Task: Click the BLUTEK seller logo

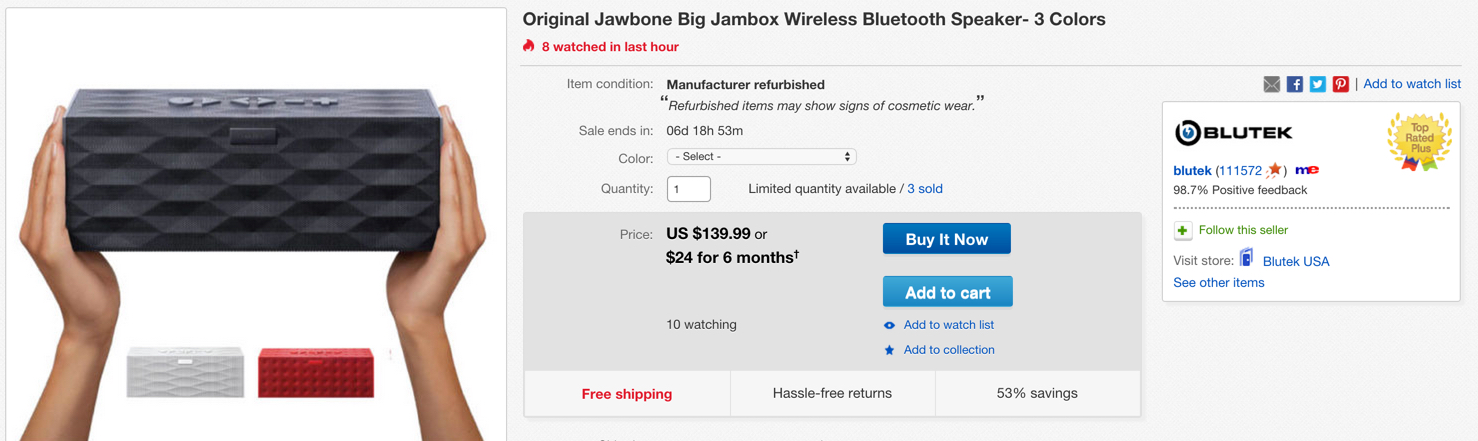Action: pyautogui.click(x=1233, y=132)
